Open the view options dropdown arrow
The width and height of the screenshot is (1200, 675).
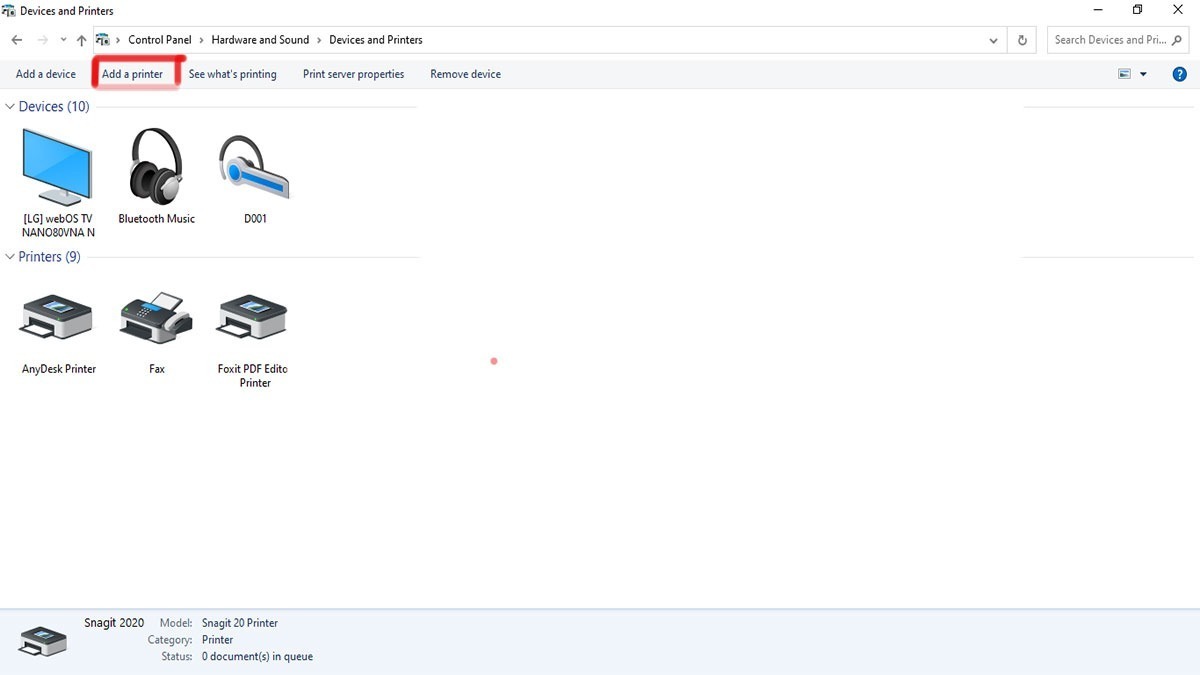coord(1143,74)
